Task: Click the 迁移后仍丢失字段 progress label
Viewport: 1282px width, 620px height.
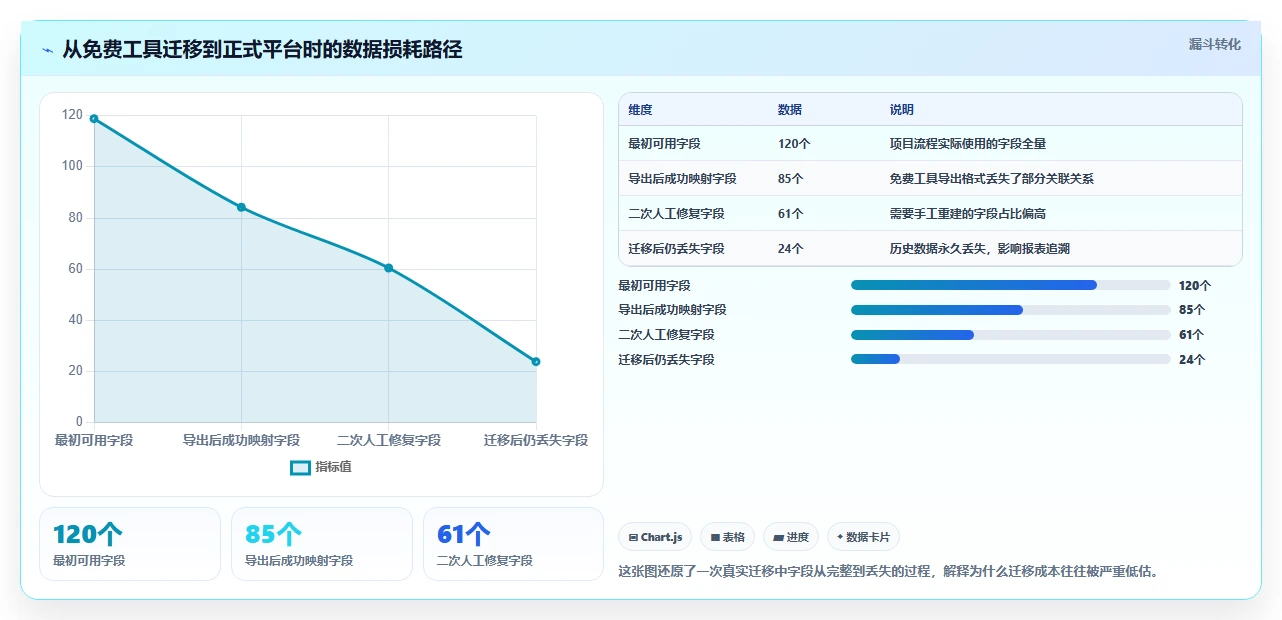Action: [x=667, y=360]
